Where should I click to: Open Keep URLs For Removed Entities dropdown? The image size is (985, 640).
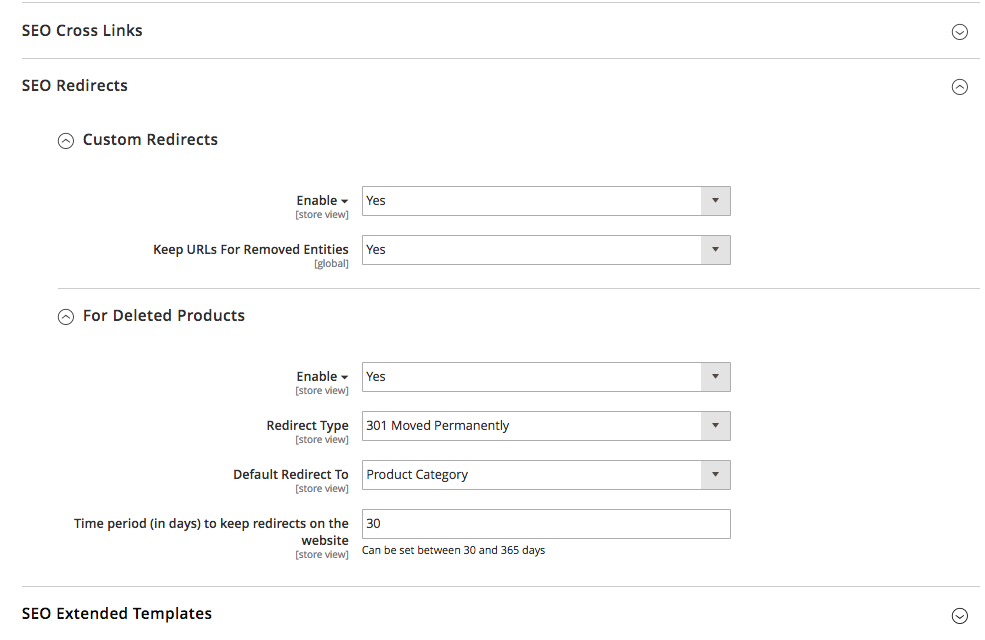point(546,250)
